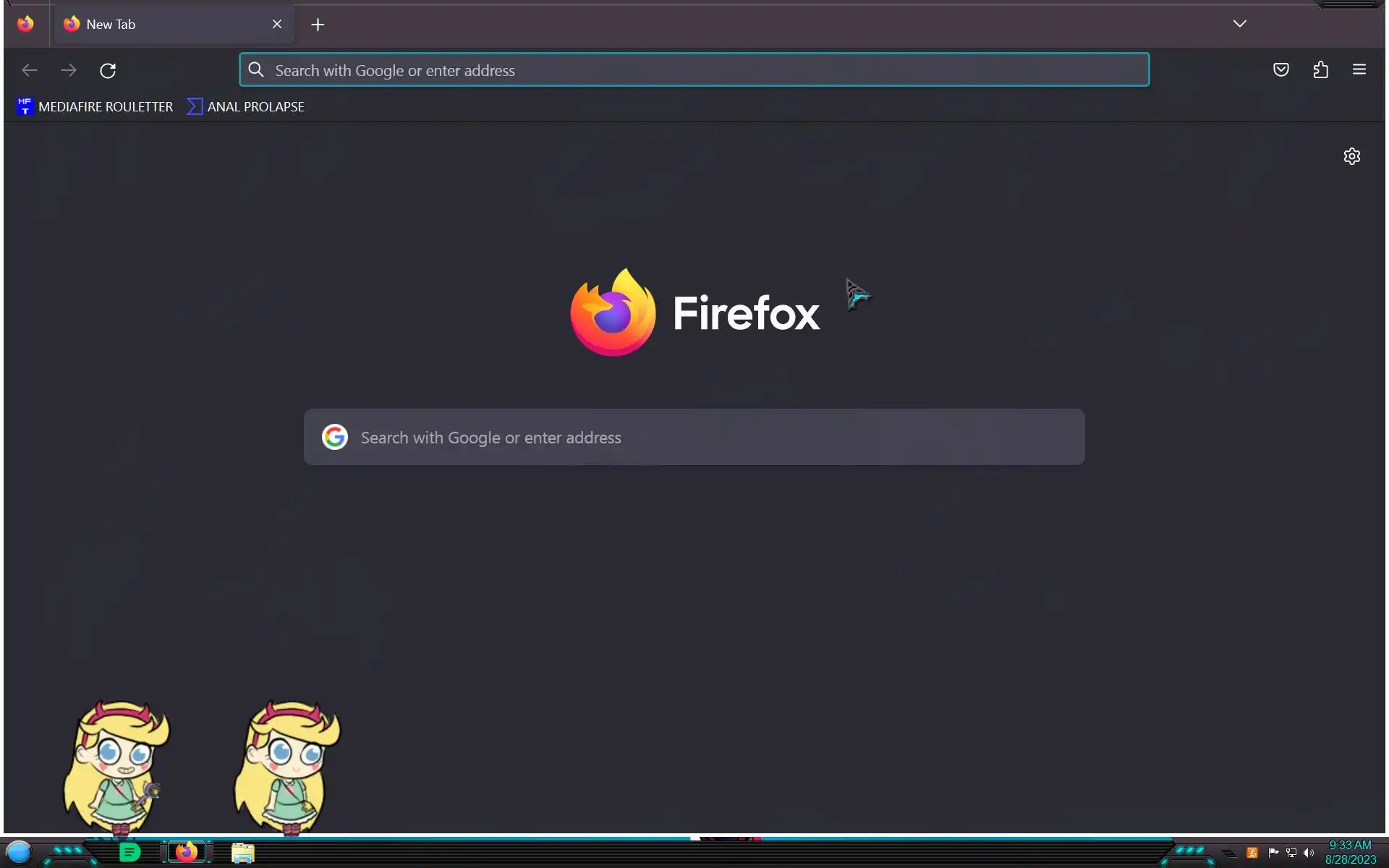This screenshot has width=1389, height=868.
Task: Click the Windows Start orb
Action: (x=20, y=852)
